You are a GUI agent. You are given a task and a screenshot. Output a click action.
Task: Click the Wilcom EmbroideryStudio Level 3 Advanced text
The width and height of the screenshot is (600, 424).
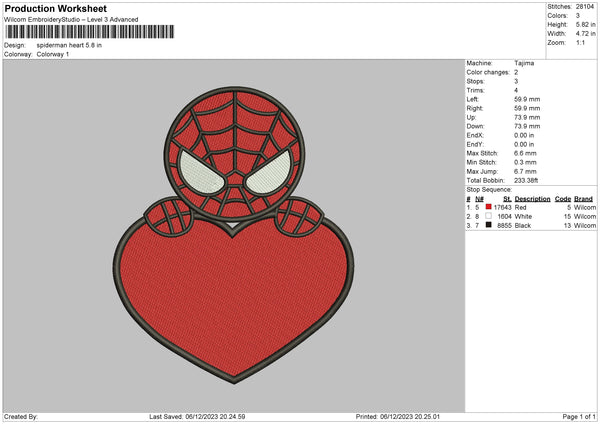coord(71,20)
